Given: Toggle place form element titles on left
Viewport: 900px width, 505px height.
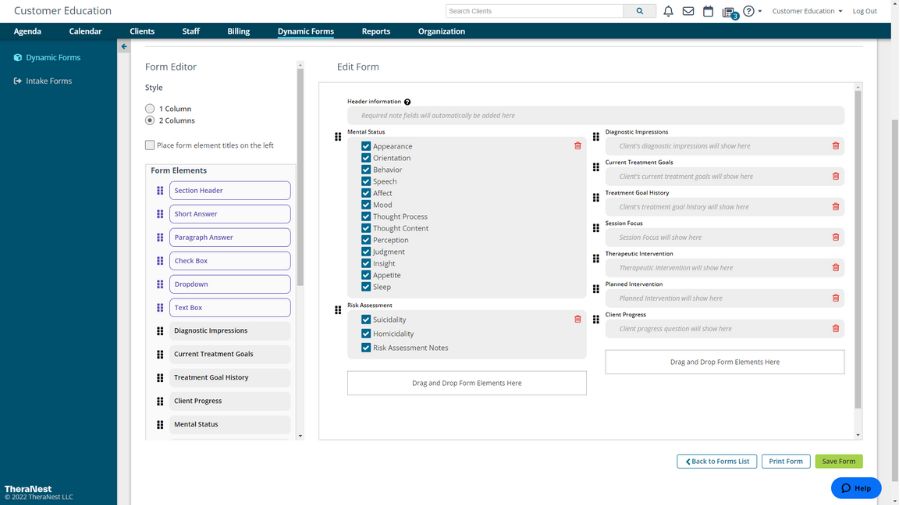Looking at the screenshot, I should 150,145.
